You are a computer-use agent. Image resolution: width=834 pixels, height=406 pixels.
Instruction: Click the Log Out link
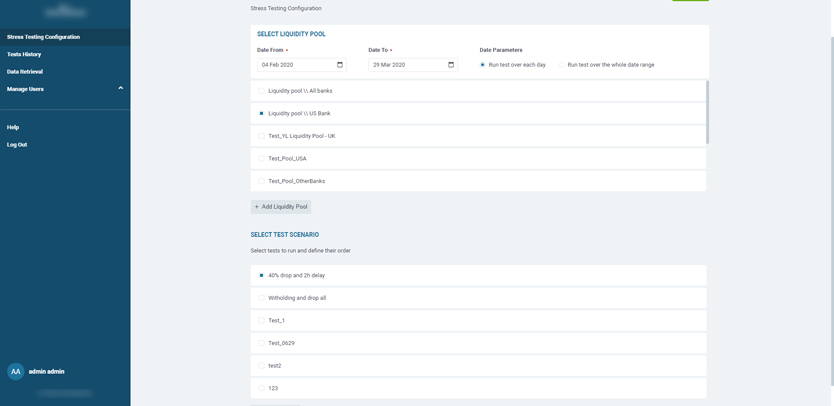pos(17,145)
